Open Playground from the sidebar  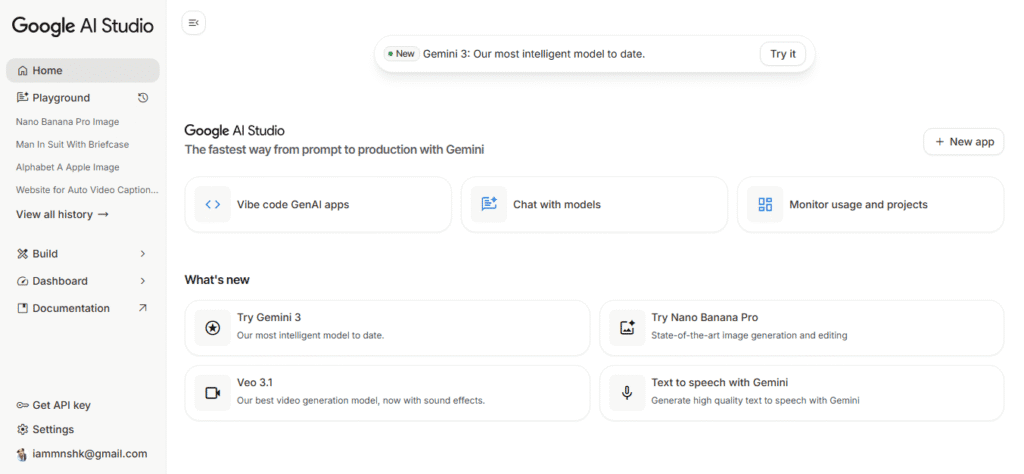click(x=61, y=98)
